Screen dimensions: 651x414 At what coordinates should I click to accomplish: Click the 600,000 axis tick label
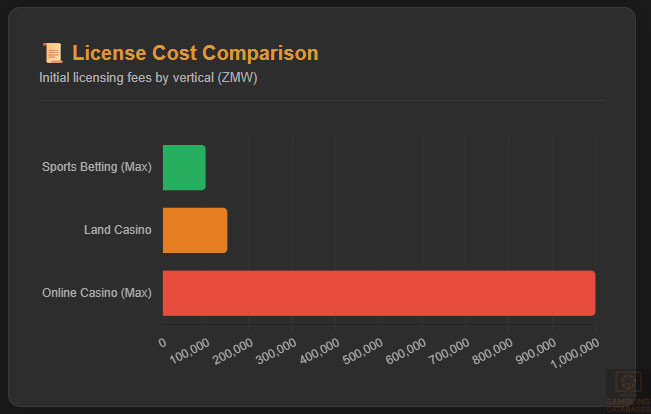(x=406, y=352)
